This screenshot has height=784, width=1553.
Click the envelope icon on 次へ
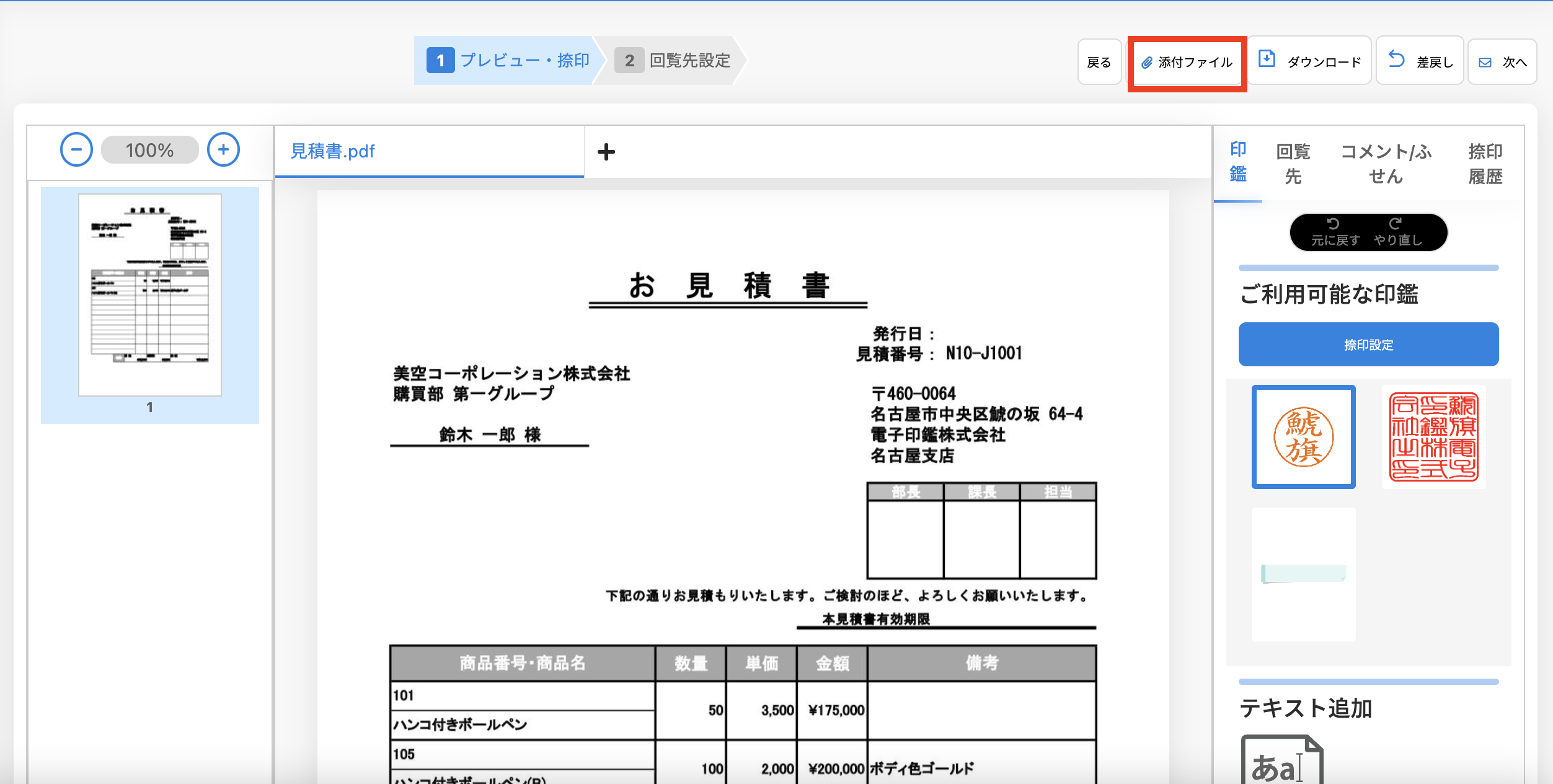click(1485, 63)
